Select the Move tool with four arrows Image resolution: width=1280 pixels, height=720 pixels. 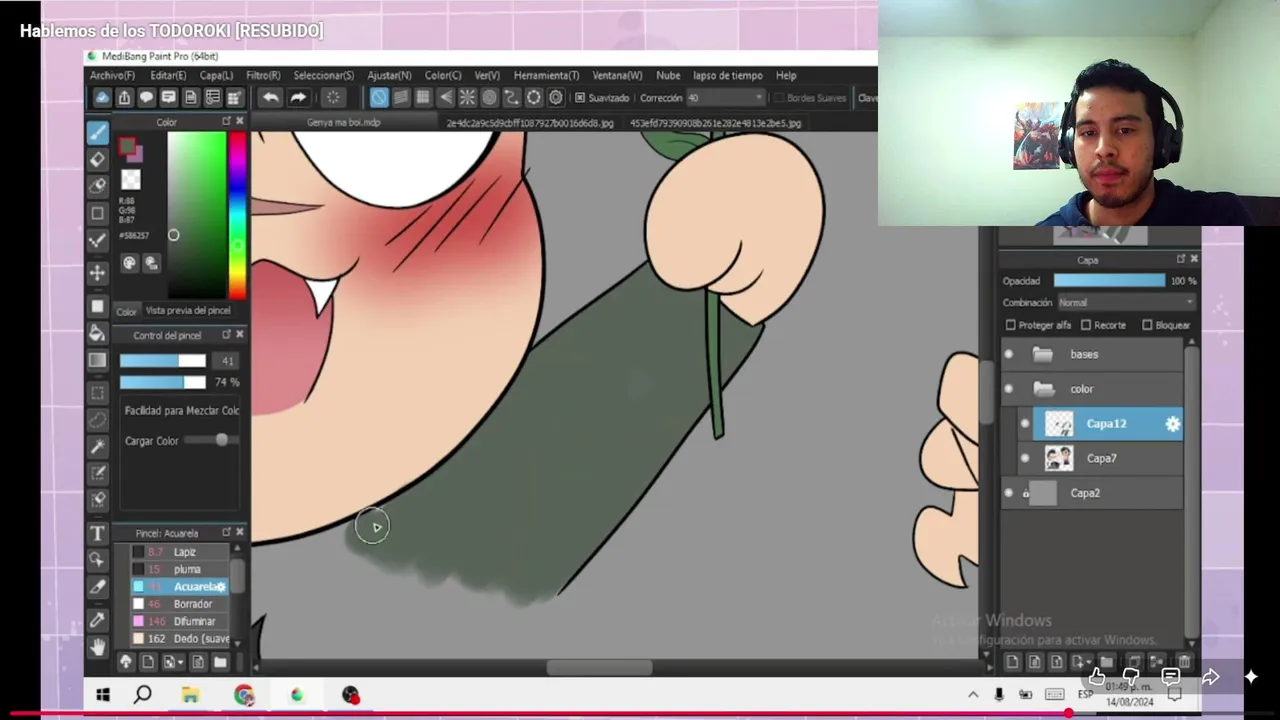[x=97, y=272]
